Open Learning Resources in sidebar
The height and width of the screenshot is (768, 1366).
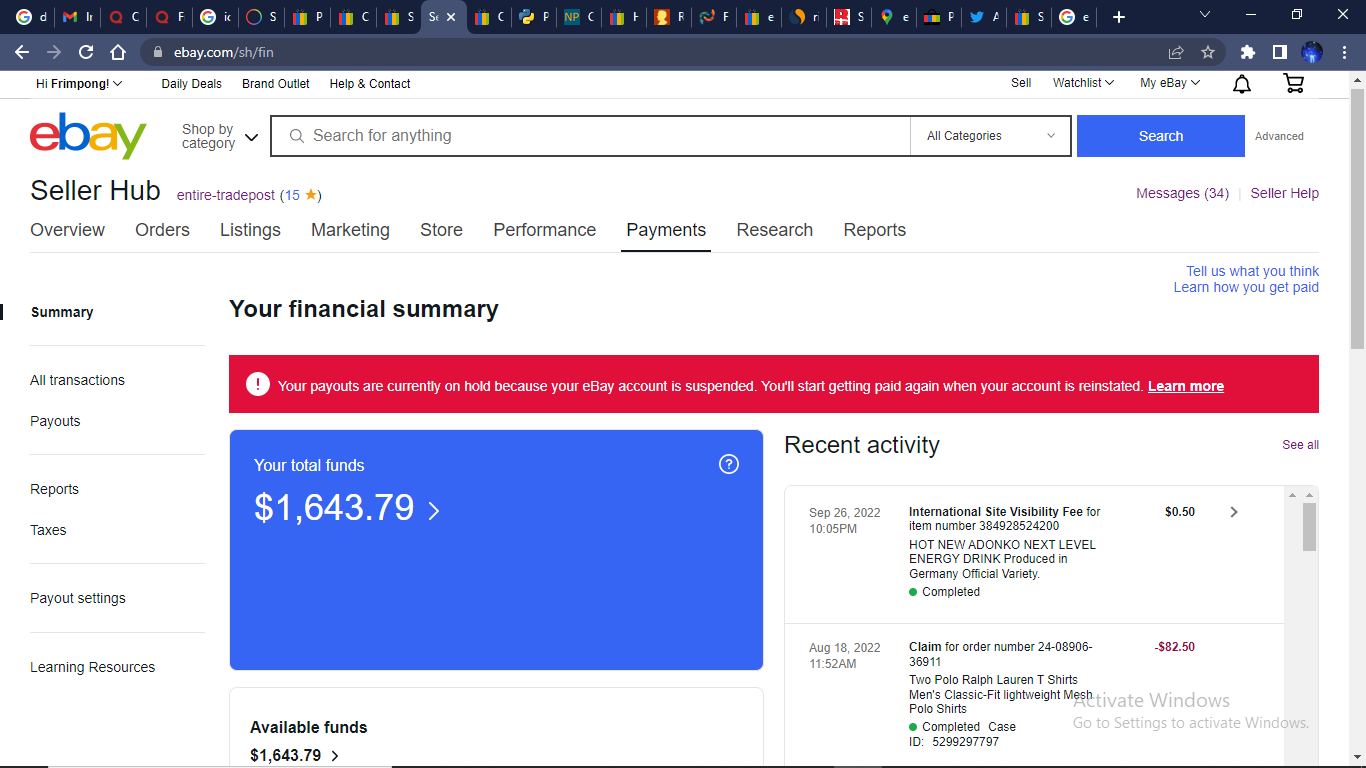click(93, 667)
